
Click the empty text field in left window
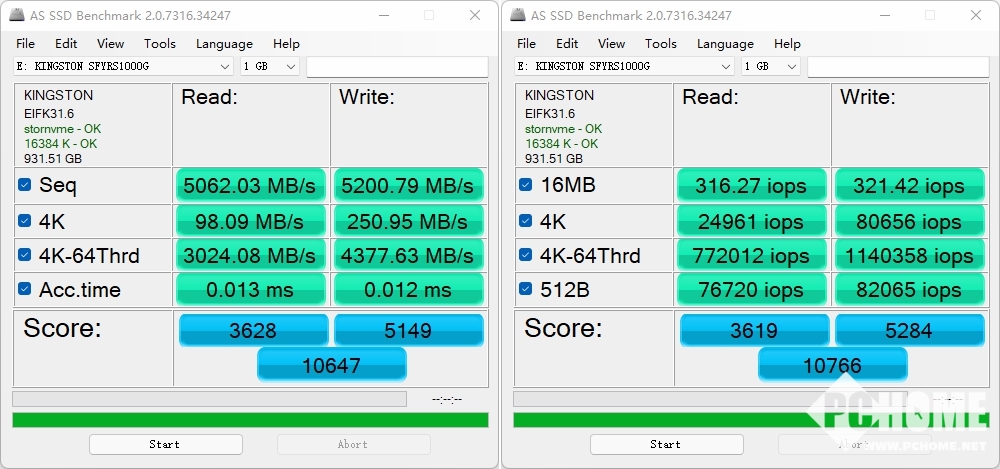tap(397, 66)
